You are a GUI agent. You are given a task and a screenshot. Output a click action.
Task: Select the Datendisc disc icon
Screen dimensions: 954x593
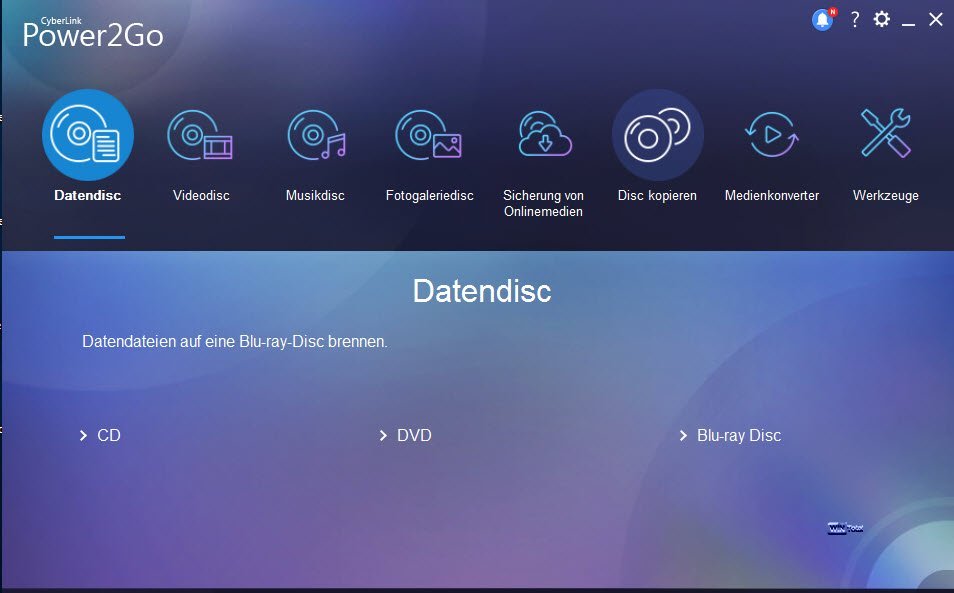coord(88,135)
